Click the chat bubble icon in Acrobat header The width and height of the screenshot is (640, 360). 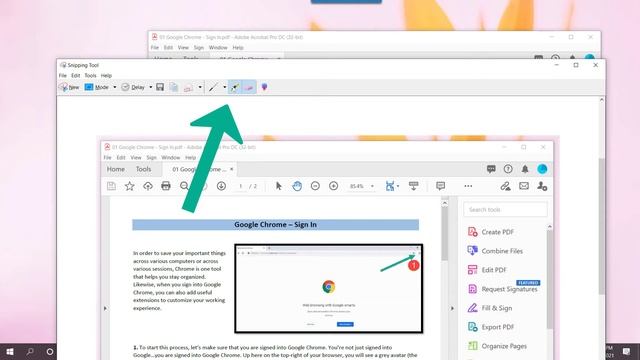click(x=491, y=169)
